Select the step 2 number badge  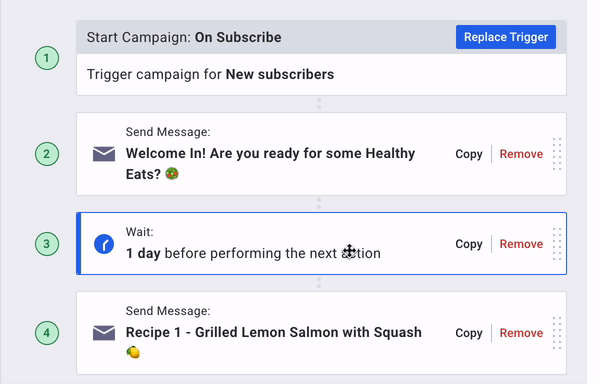(47, 154)
